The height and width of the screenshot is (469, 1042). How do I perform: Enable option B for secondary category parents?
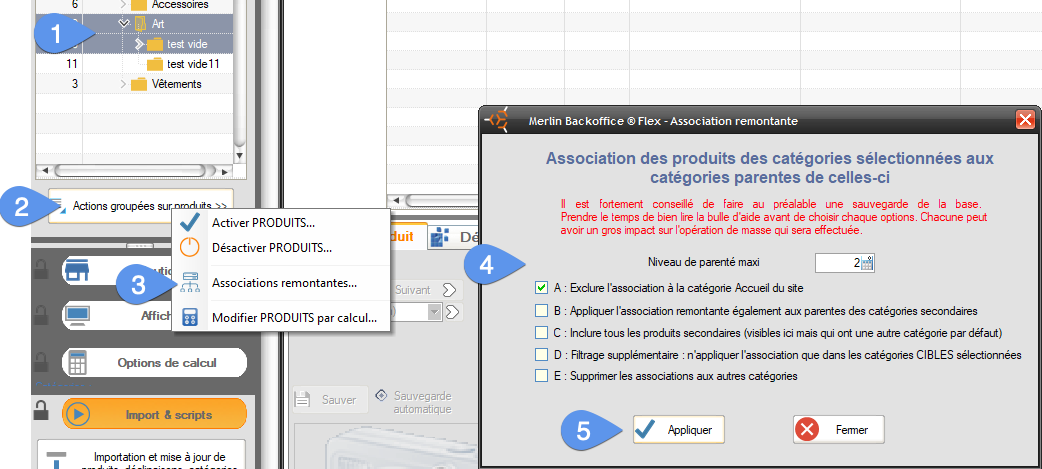pos(541,310)
